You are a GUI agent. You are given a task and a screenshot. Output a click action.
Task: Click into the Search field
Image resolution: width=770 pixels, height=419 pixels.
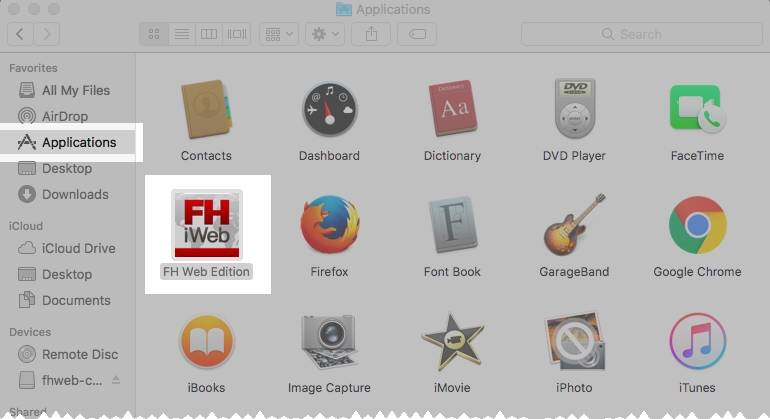[642, 34]
